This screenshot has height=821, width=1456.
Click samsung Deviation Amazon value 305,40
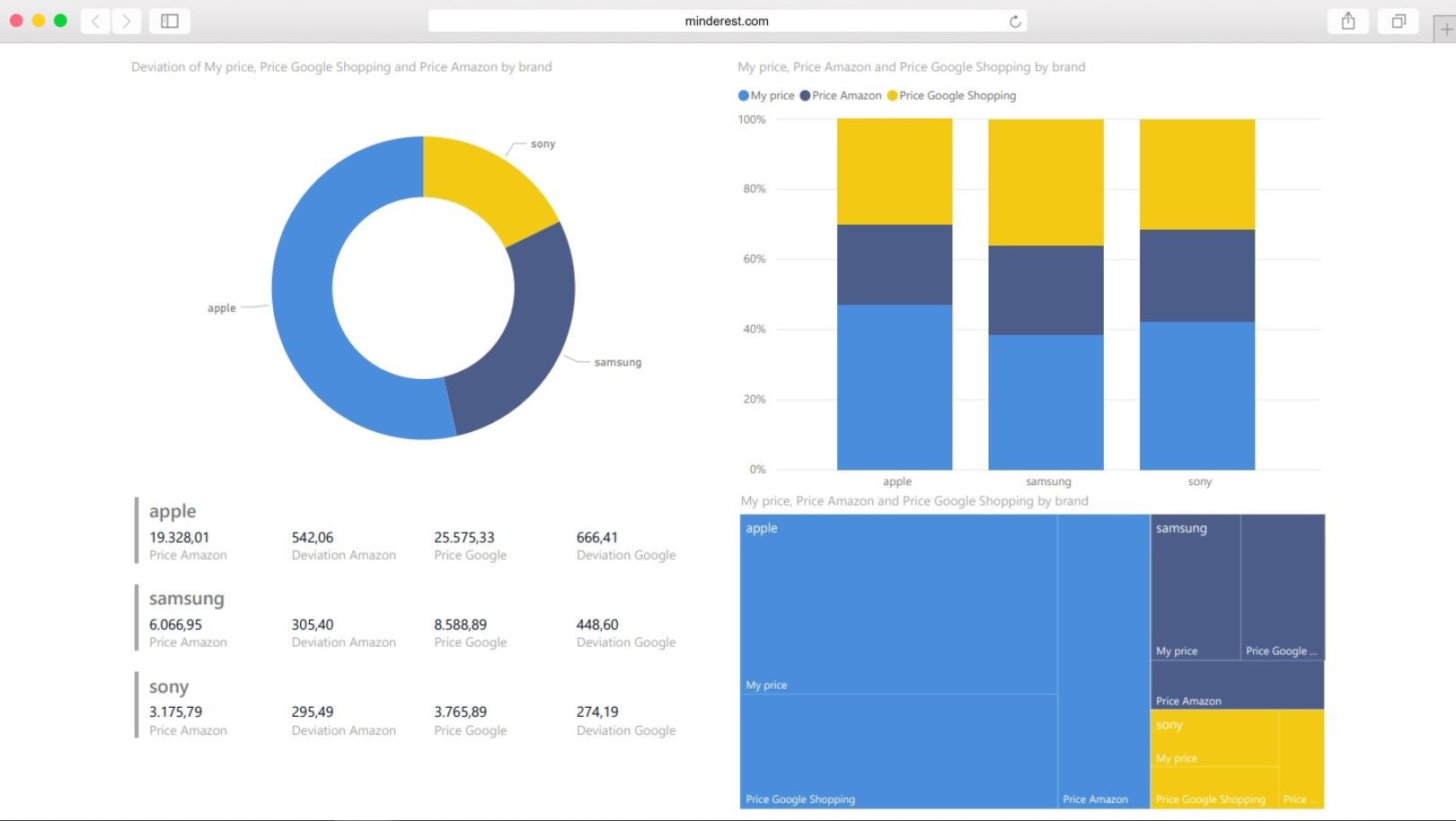(x=312, y=624)
